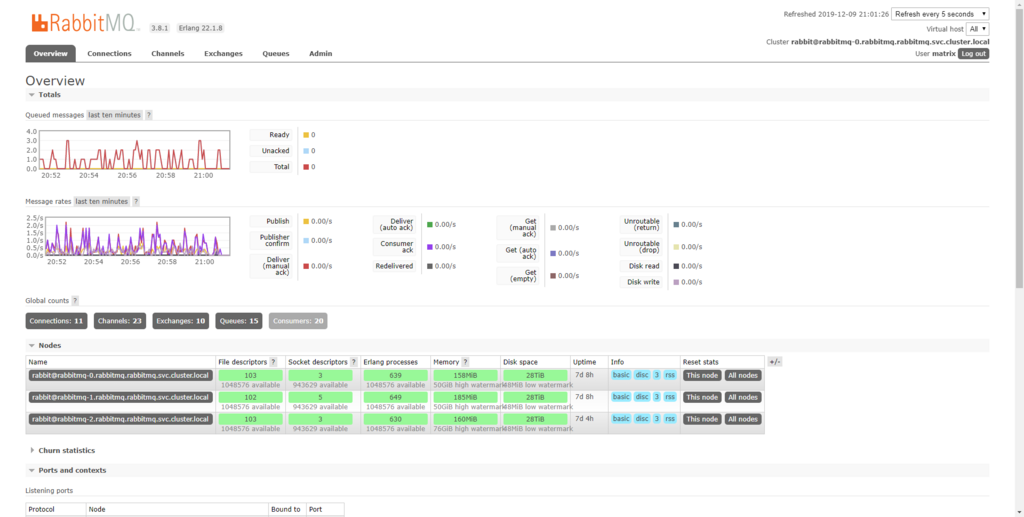1024x517 pixels.
Task: Click the Consumers: 20 count button
Action: click(x=298, y=321)
